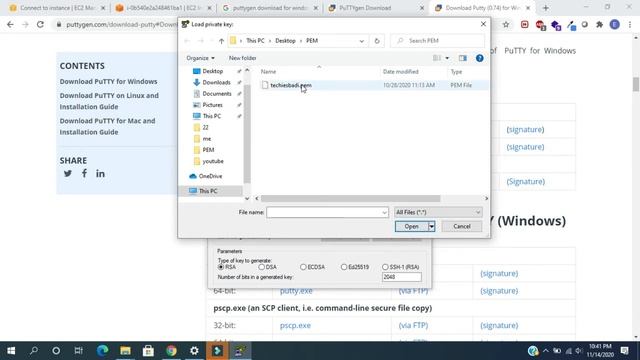The width and height of the screenshot is (640, 360).
Task: Open Settings gear from taskbar
Action: [x=194, y=351]
